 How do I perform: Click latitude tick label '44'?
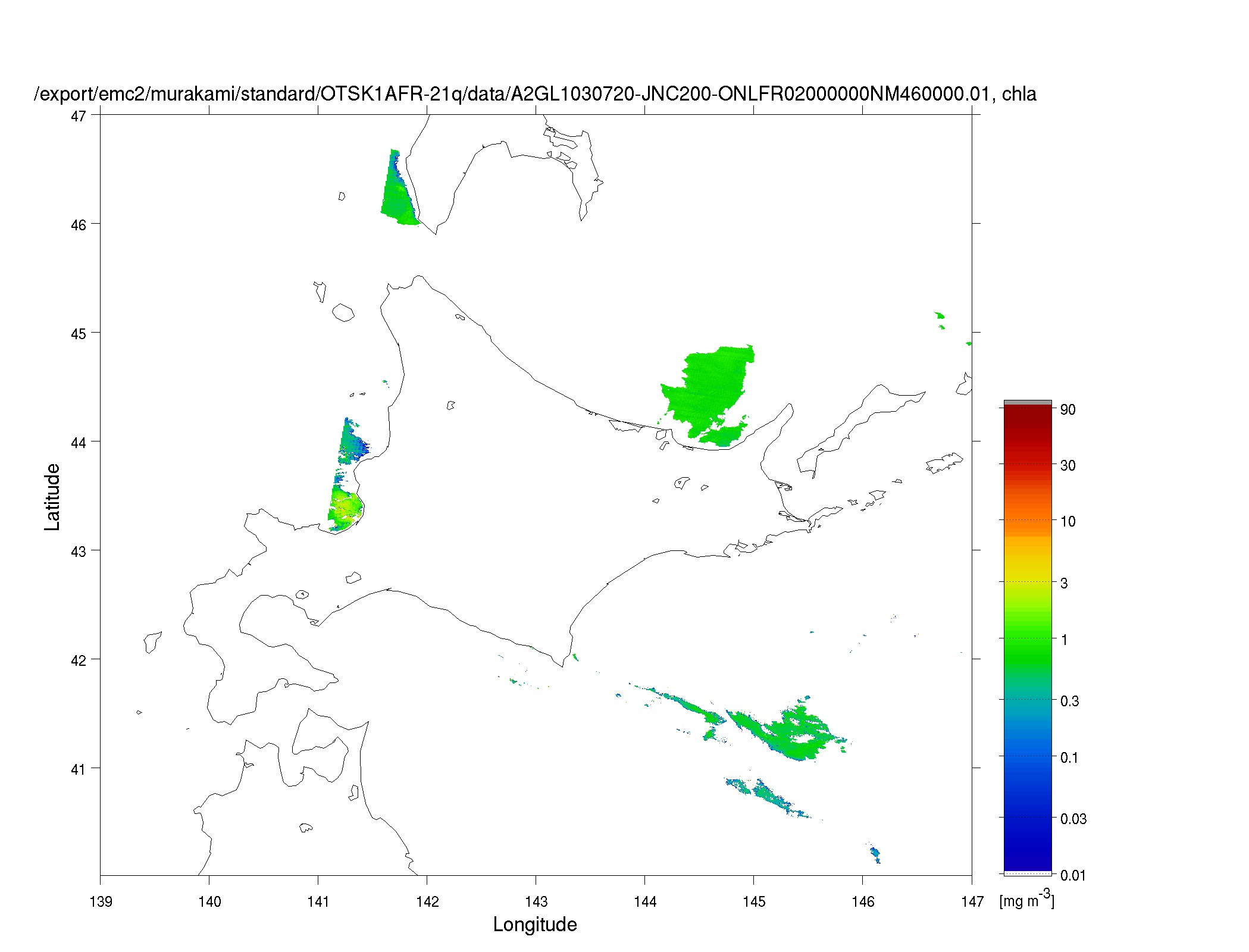[x=78, y=442]
